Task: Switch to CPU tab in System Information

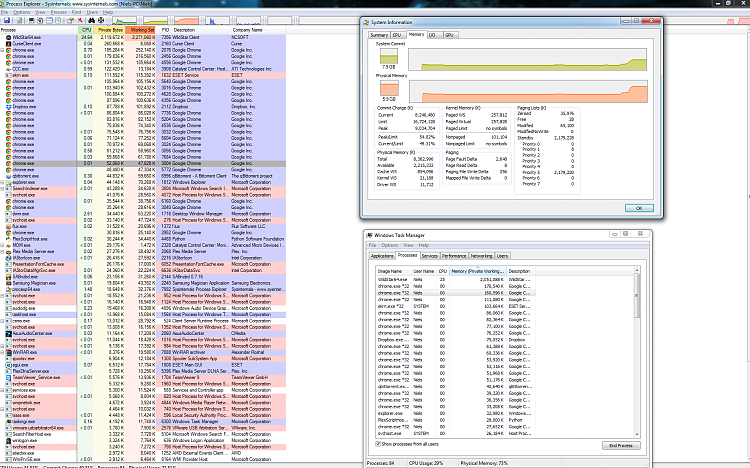Action: pos(397,35)
